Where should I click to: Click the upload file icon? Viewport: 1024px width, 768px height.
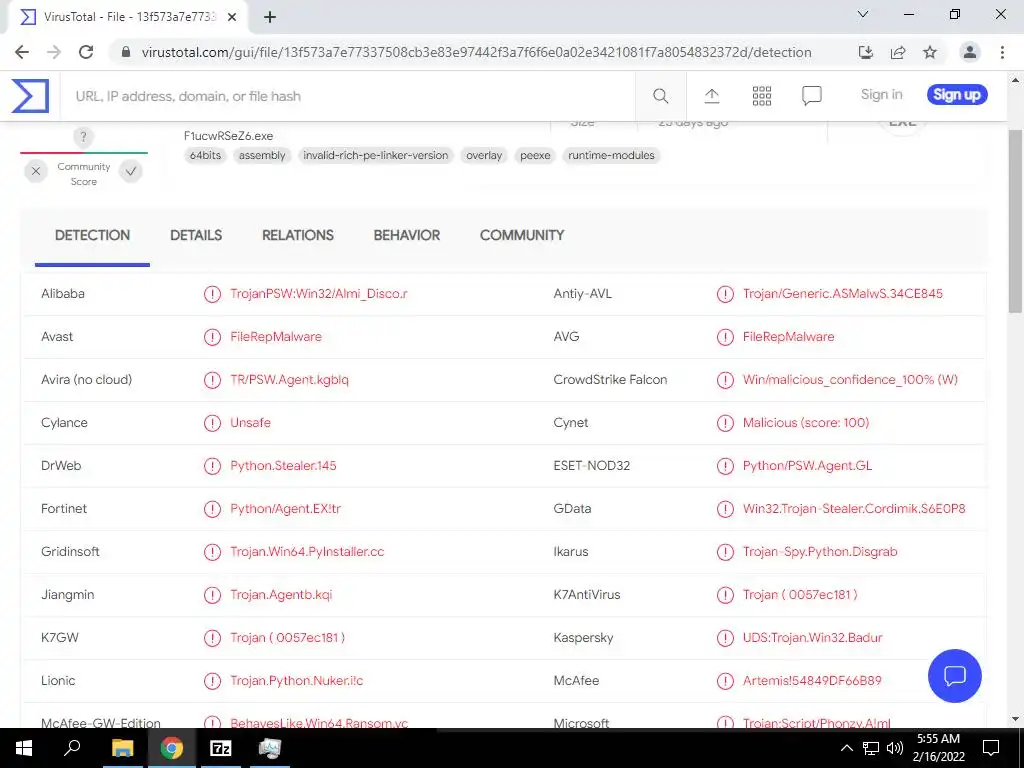[x=711, y=96]
